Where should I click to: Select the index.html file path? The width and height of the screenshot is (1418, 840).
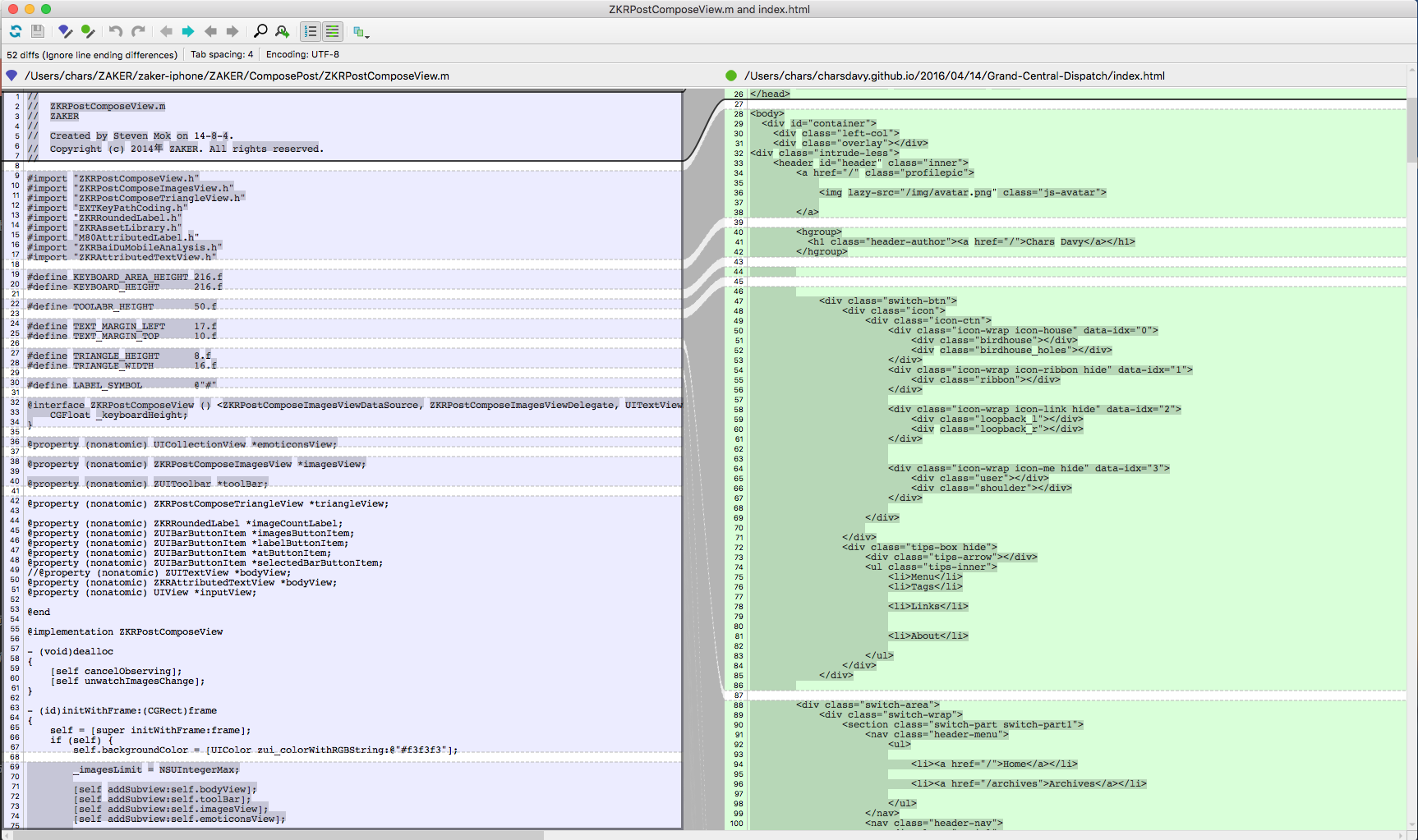click(955, 76)
